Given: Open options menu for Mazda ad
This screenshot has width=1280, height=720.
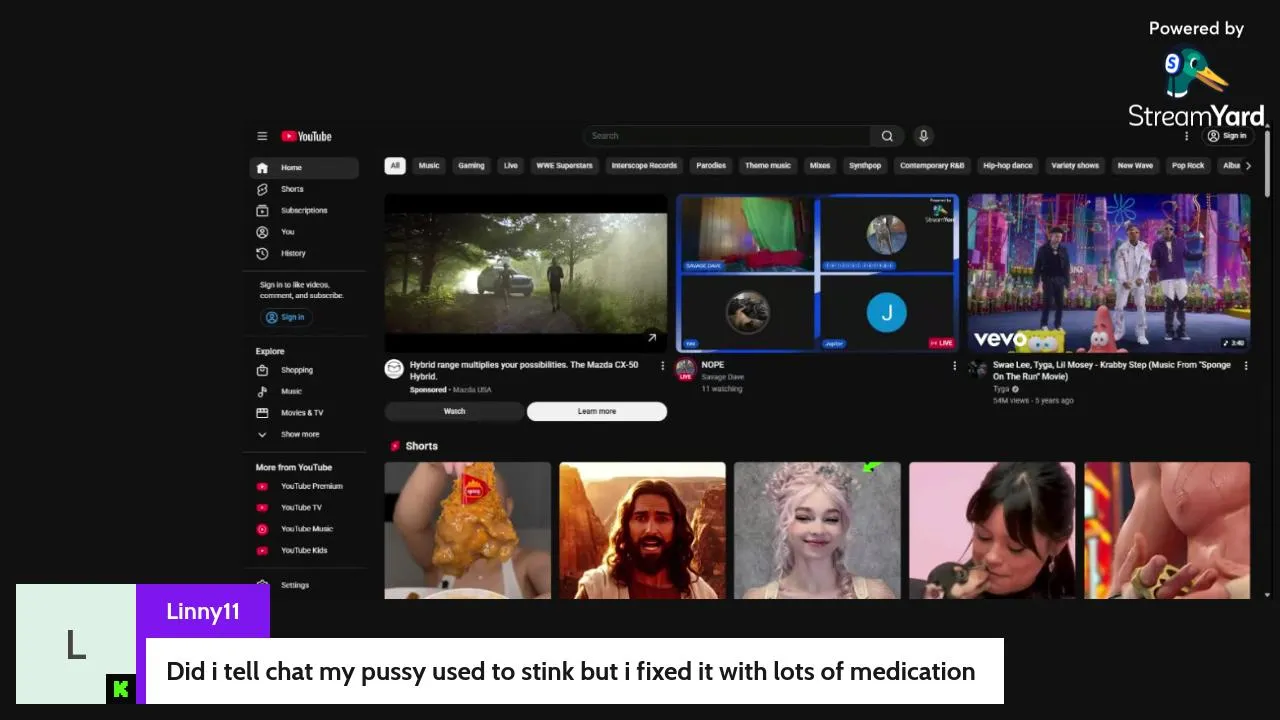Looking at the screenshot, I should point(662,366).
